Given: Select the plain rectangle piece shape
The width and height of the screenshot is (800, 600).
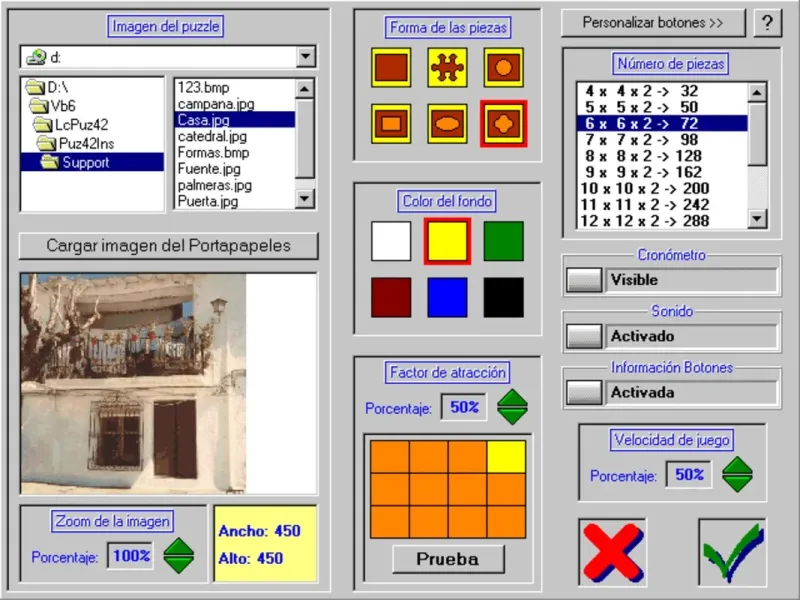Looking at the screenshot, I should coord(391,67).
